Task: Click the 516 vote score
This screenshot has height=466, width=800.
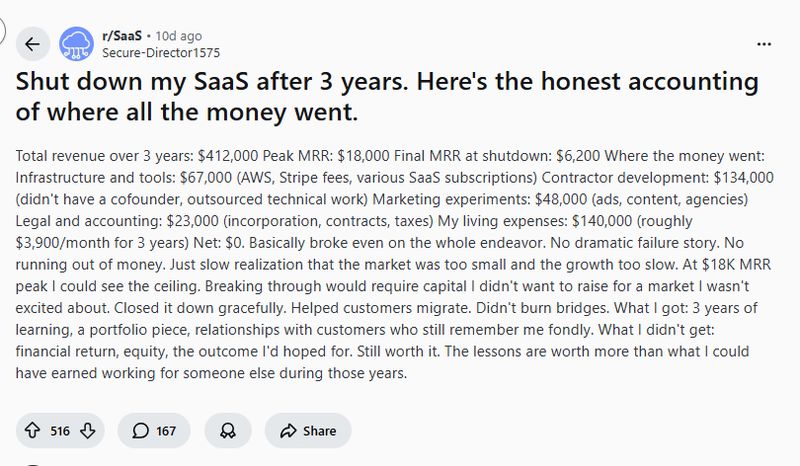Action: 60,431
